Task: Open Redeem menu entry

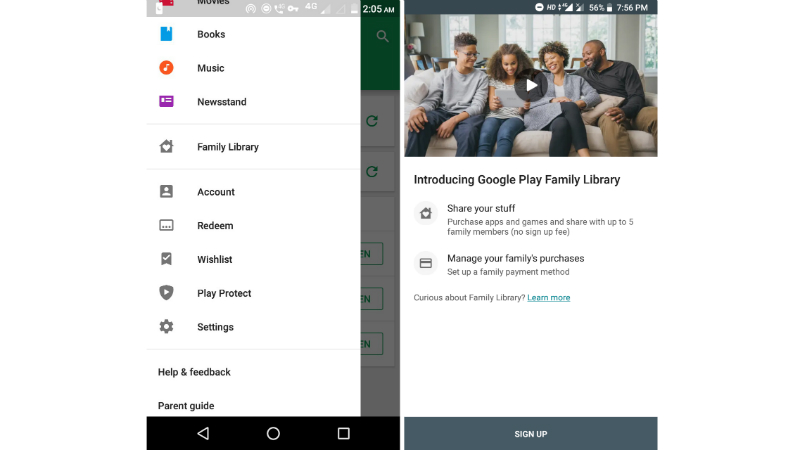Action: coord(254,226)
